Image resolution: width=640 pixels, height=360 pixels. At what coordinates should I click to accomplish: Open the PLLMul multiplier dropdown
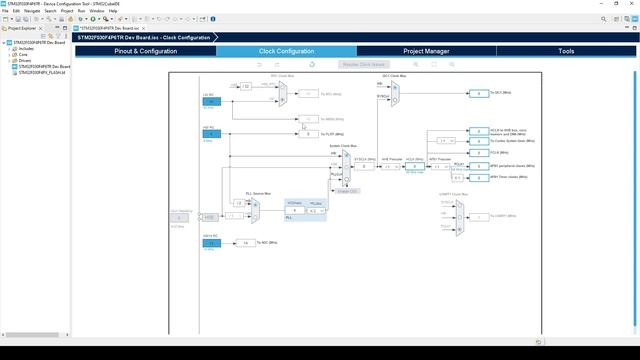click(316, 211)
